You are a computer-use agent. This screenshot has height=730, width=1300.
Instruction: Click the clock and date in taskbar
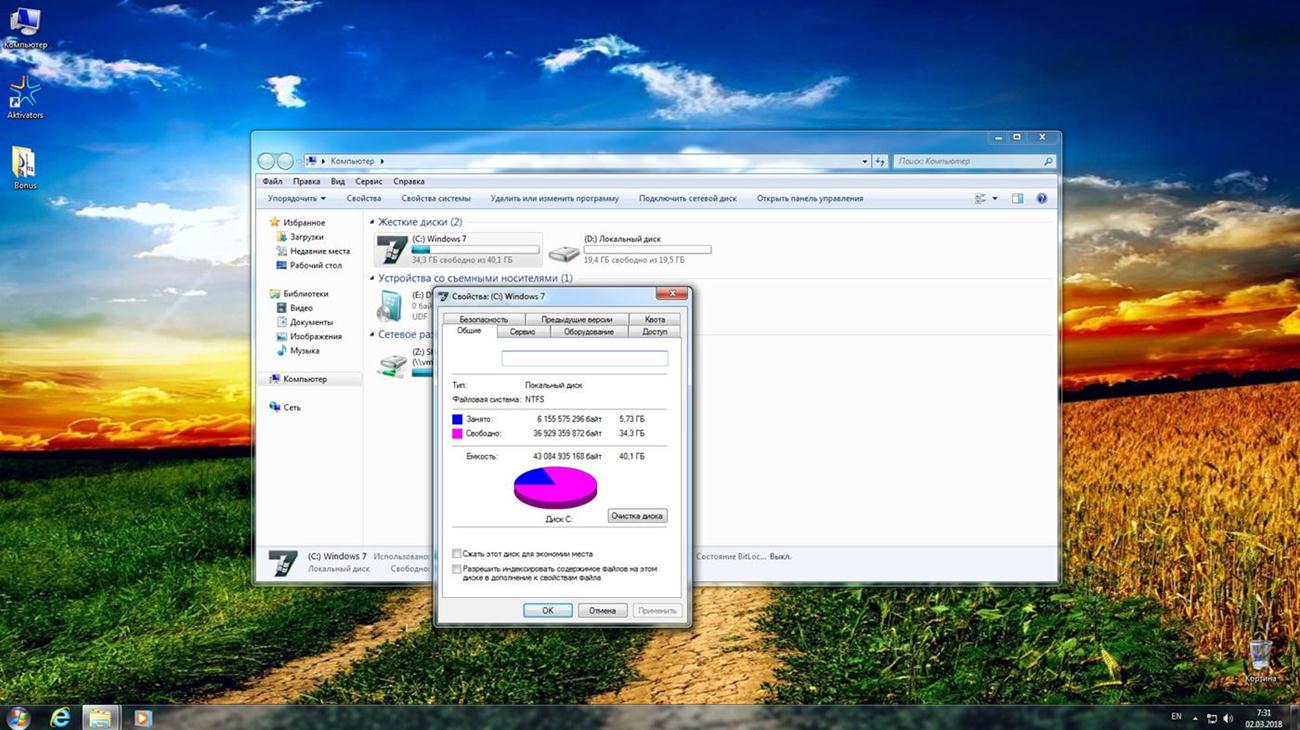pos(1265,718)
